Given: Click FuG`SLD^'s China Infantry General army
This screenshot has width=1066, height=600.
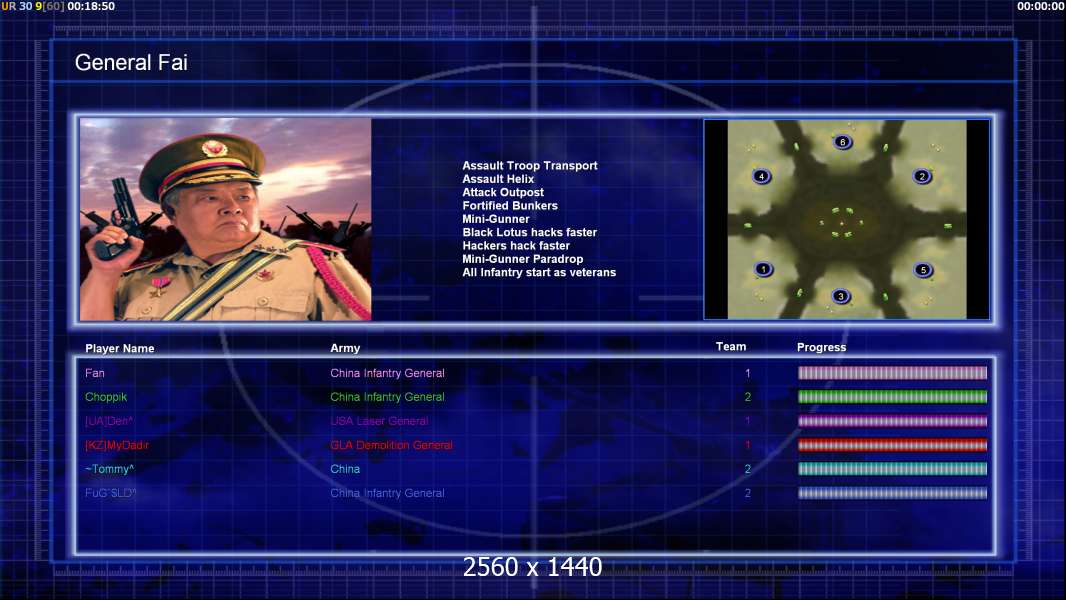Looking at the screenshot, I should coord(388,493).
